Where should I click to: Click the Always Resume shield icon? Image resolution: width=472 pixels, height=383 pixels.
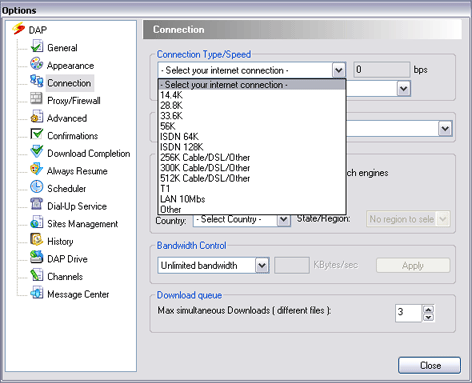(x=36, y=169)
